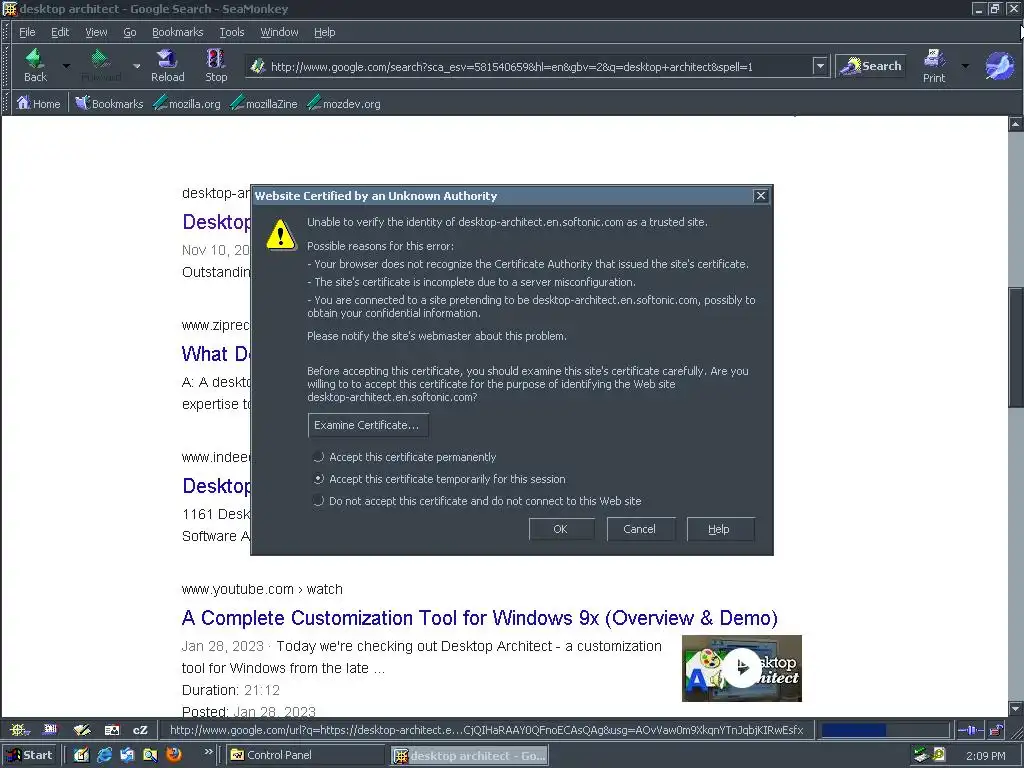This screenshot has height=768, width=1024.
Task: Click the network connection tray icon
Action: point(921,755)
